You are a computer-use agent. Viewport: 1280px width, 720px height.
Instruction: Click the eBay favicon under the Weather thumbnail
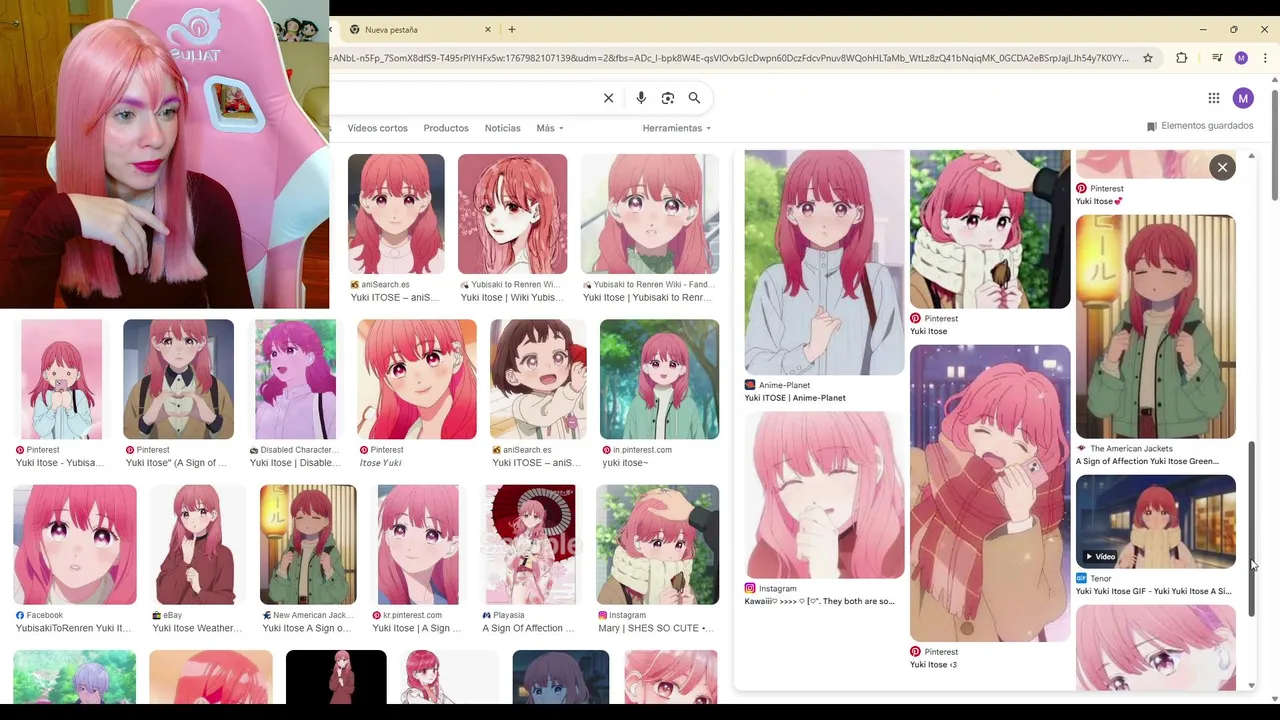coord(157,615)
